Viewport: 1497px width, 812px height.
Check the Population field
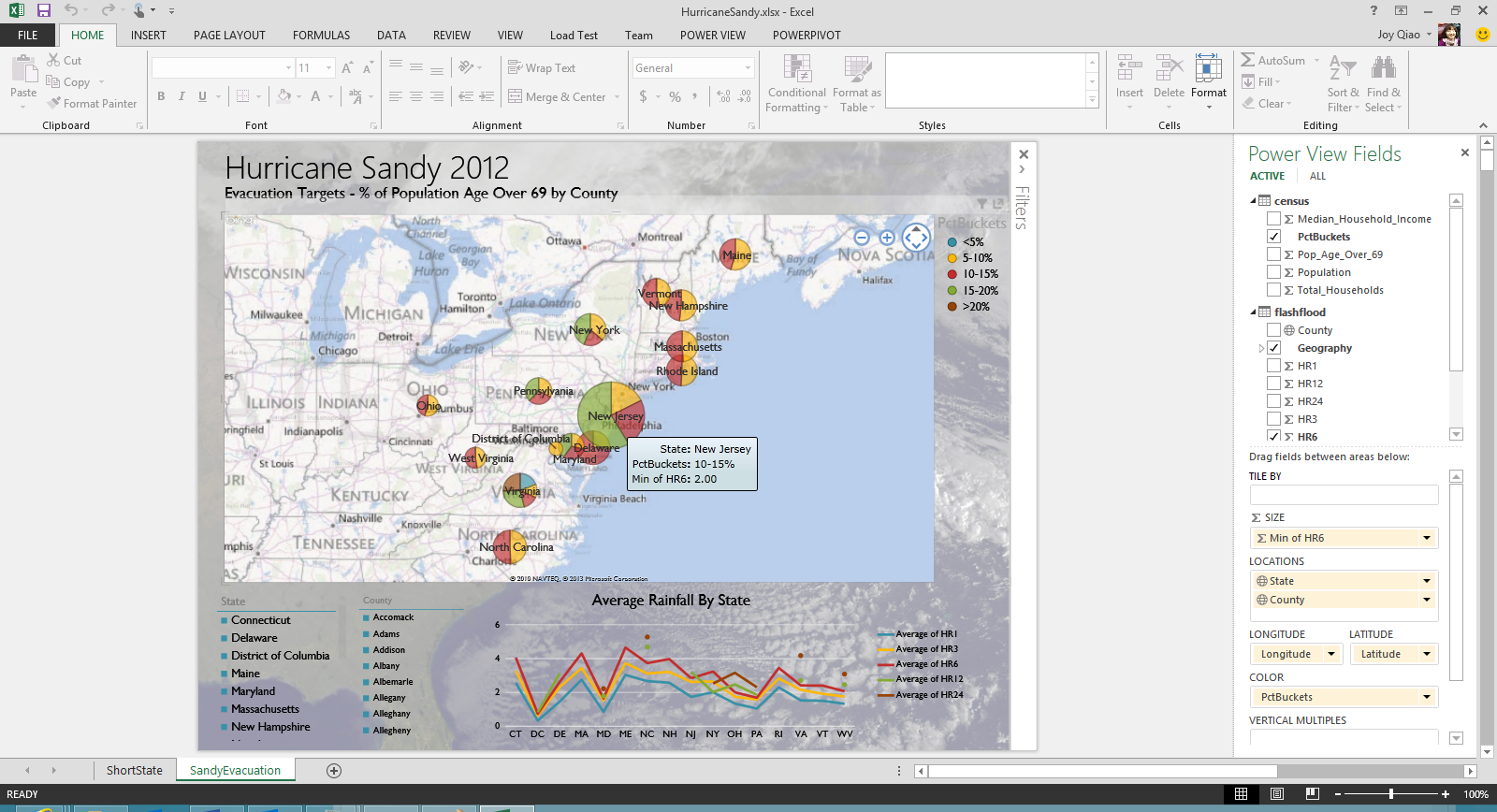point(1273,272)
